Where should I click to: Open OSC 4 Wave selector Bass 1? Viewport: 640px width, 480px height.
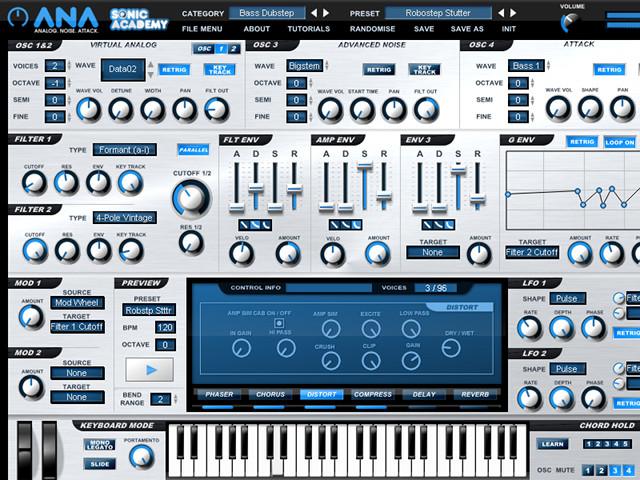[526, 66]
